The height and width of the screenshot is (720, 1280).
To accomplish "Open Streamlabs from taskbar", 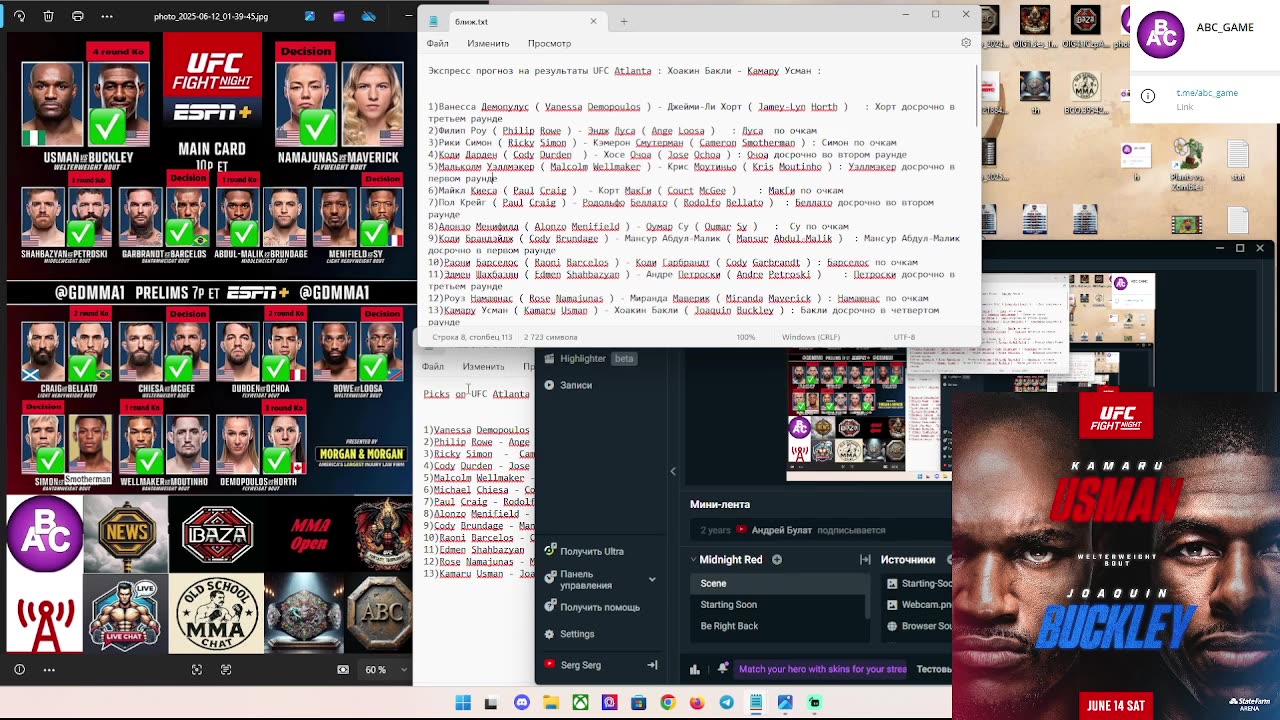I will (815, 703).
